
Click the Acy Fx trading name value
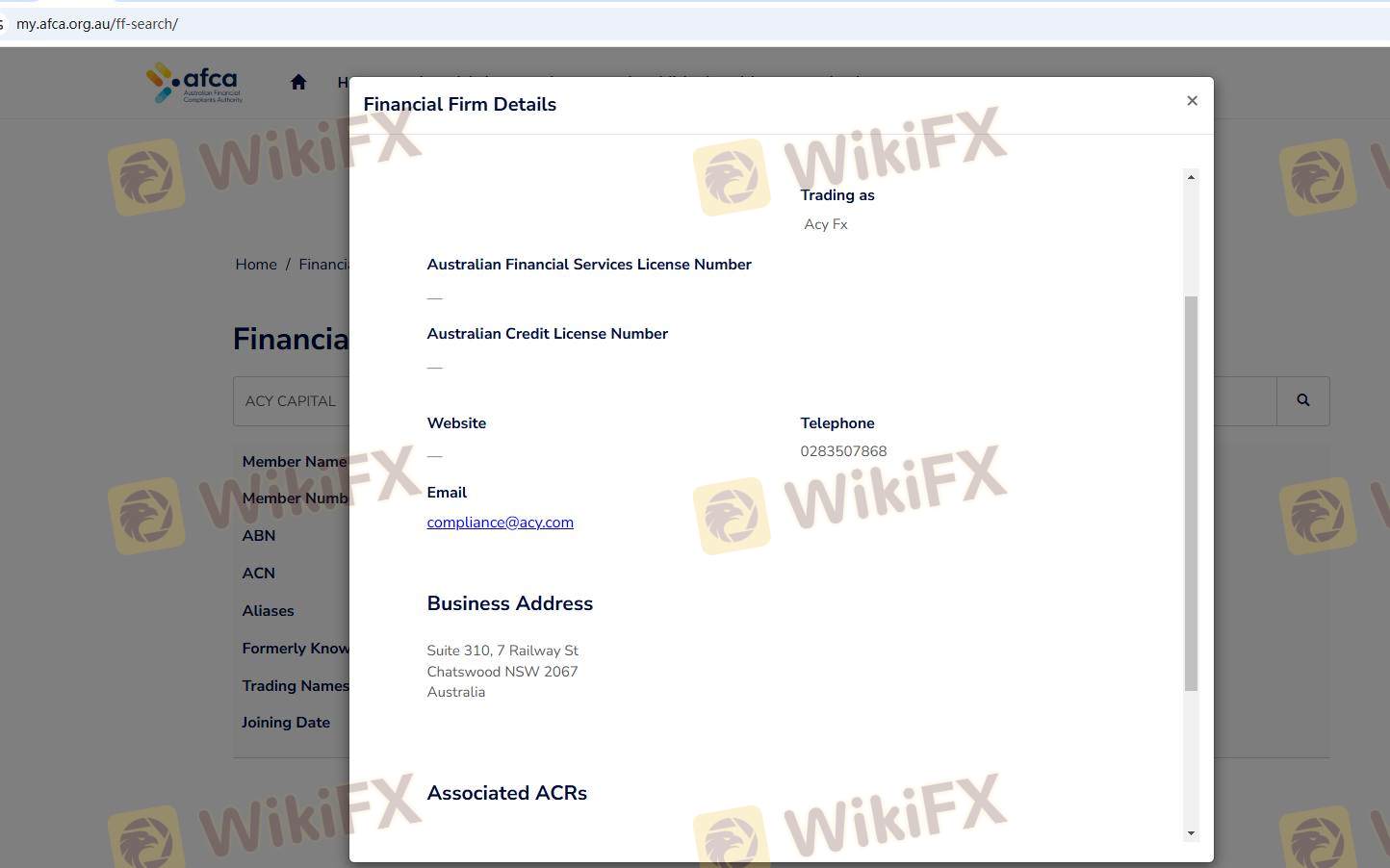click(x=826, y=224)
